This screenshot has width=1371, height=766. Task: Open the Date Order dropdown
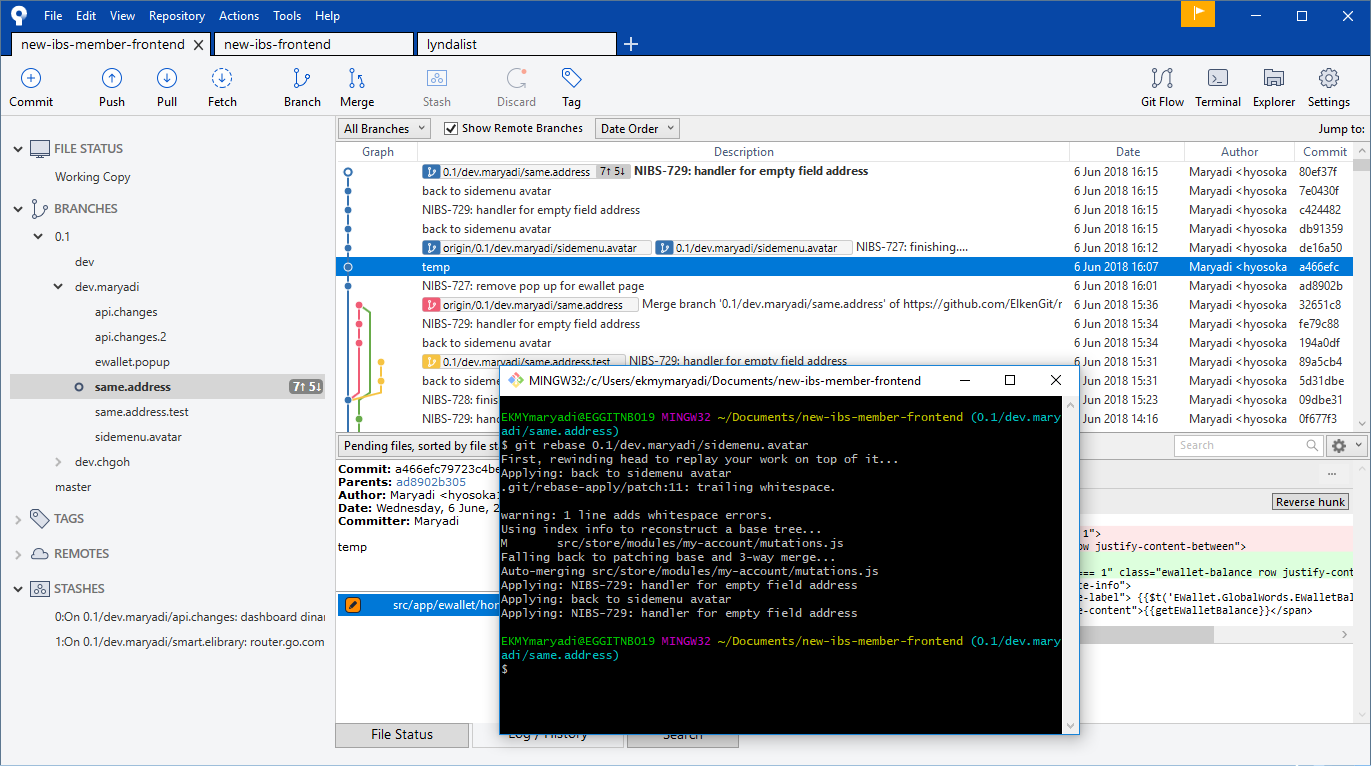click(x=637, y=128)
